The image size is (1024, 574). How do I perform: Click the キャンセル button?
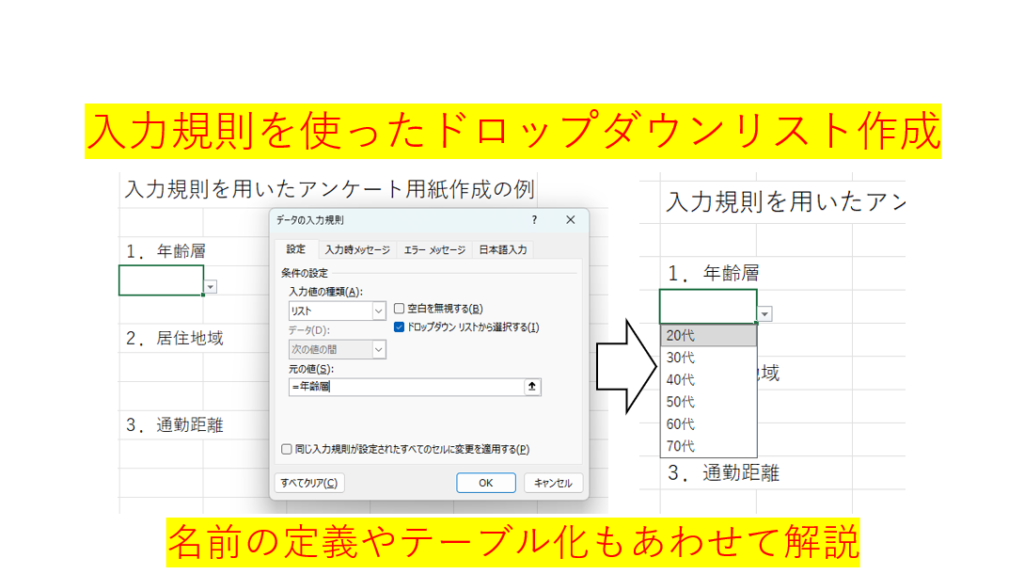(553, 483)
